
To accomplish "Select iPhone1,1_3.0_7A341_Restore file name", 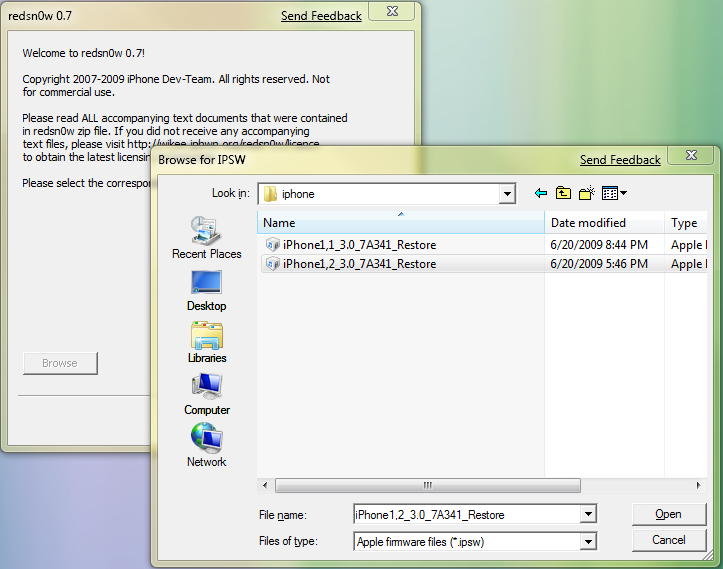I will coord(360,245).
